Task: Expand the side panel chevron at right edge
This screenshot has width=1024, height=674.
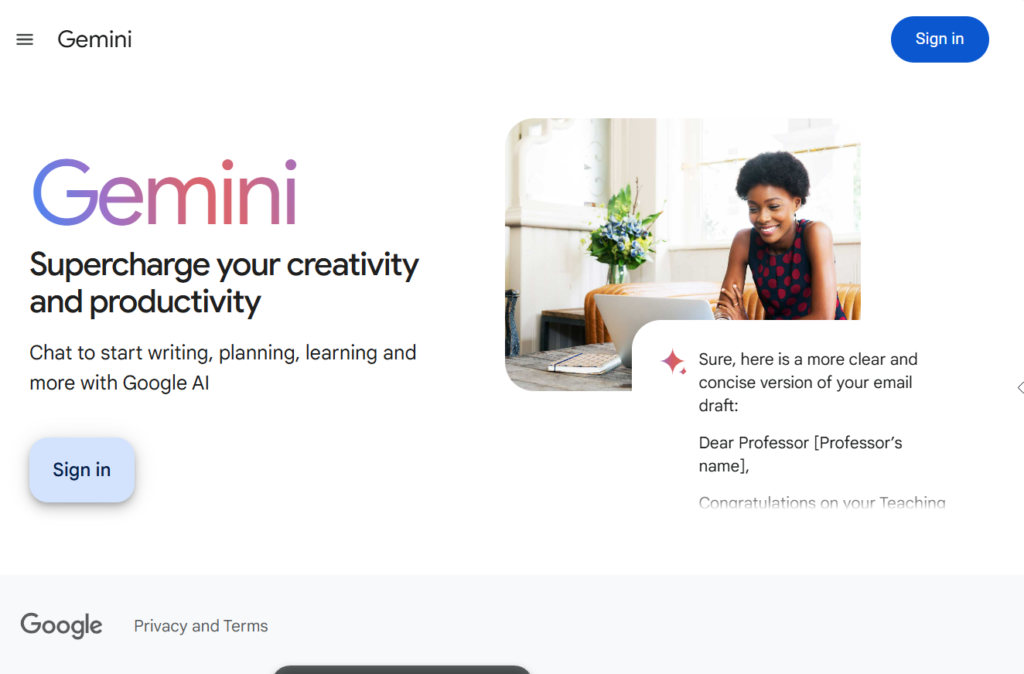Action: 1019,388
